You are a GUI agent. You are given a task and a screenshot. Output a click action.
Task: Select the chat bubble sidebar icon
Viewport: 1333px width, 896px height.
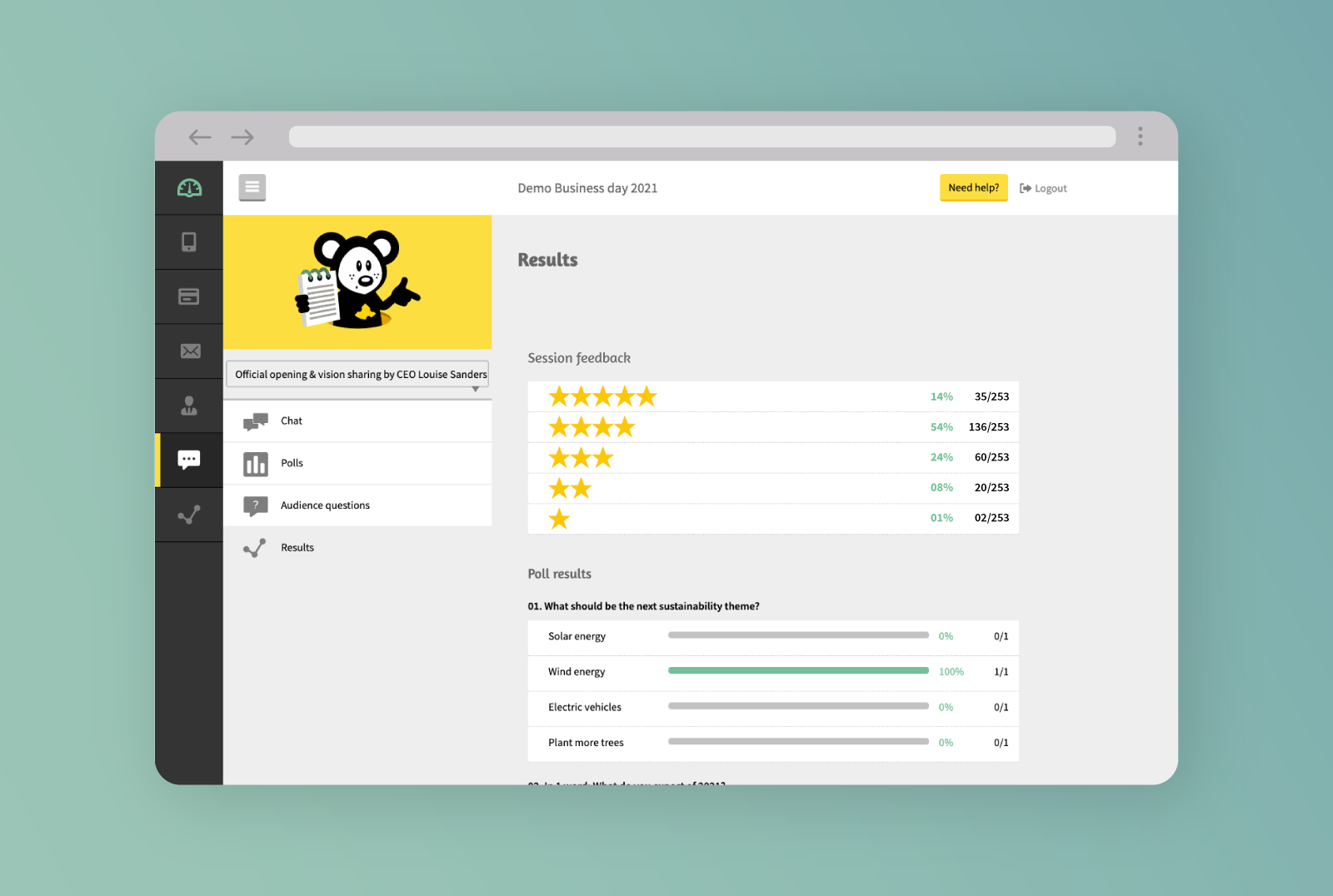(189, 460)
